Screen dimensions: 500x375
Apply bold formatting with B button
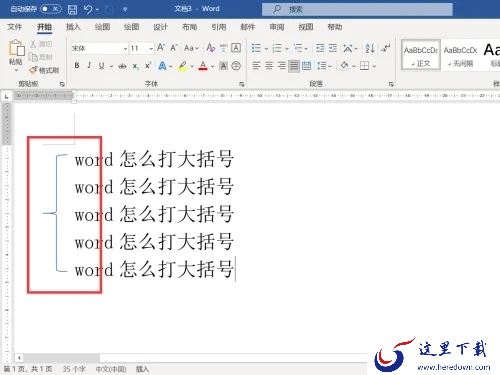coord(77,66)
